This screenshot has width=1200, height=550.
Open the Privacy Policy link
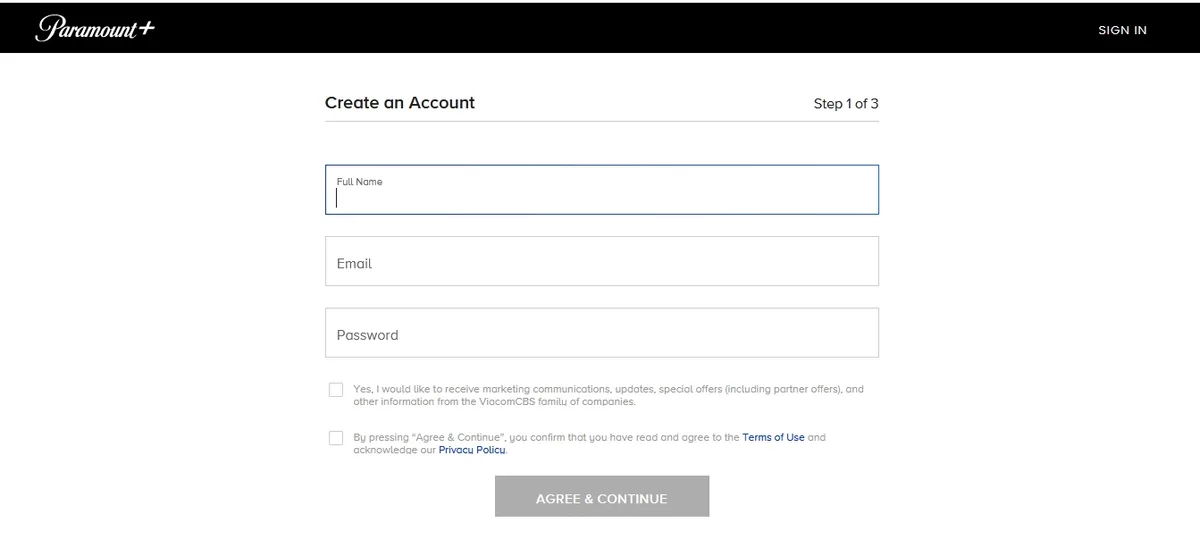point(472,450)
